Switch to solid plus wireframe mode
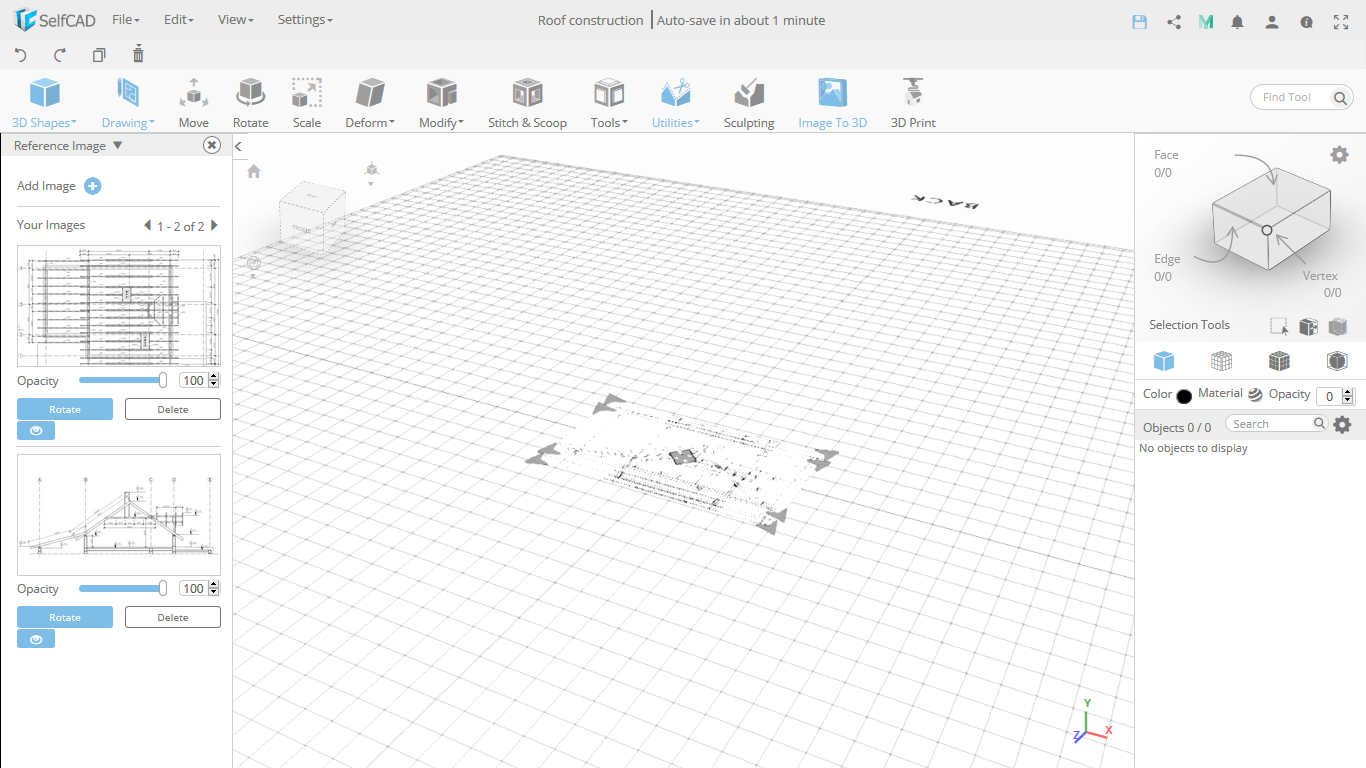The height and width of the screenshot is (768, 1366). tap(1279, 361)
